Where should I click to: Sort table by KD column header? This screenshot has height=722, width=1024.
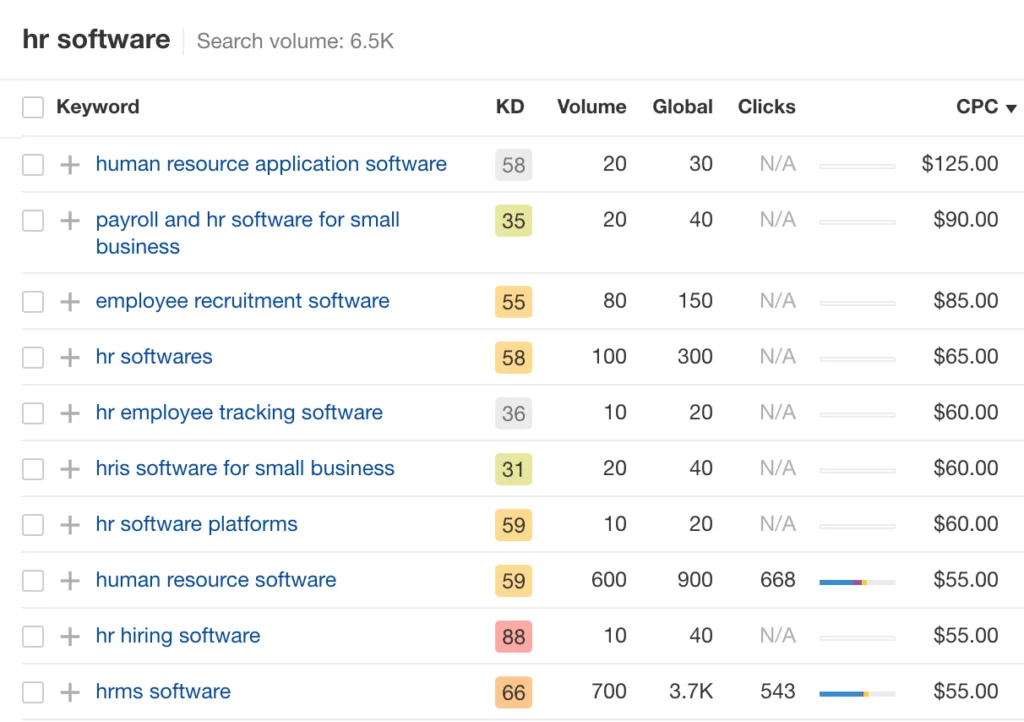[x=509, y=107]
